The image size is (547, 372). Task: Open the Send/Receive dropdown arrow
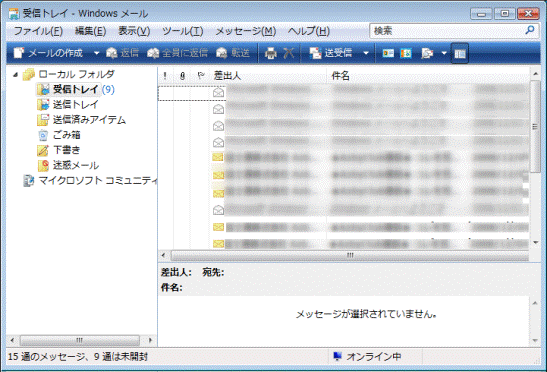[x=366, y=53]
